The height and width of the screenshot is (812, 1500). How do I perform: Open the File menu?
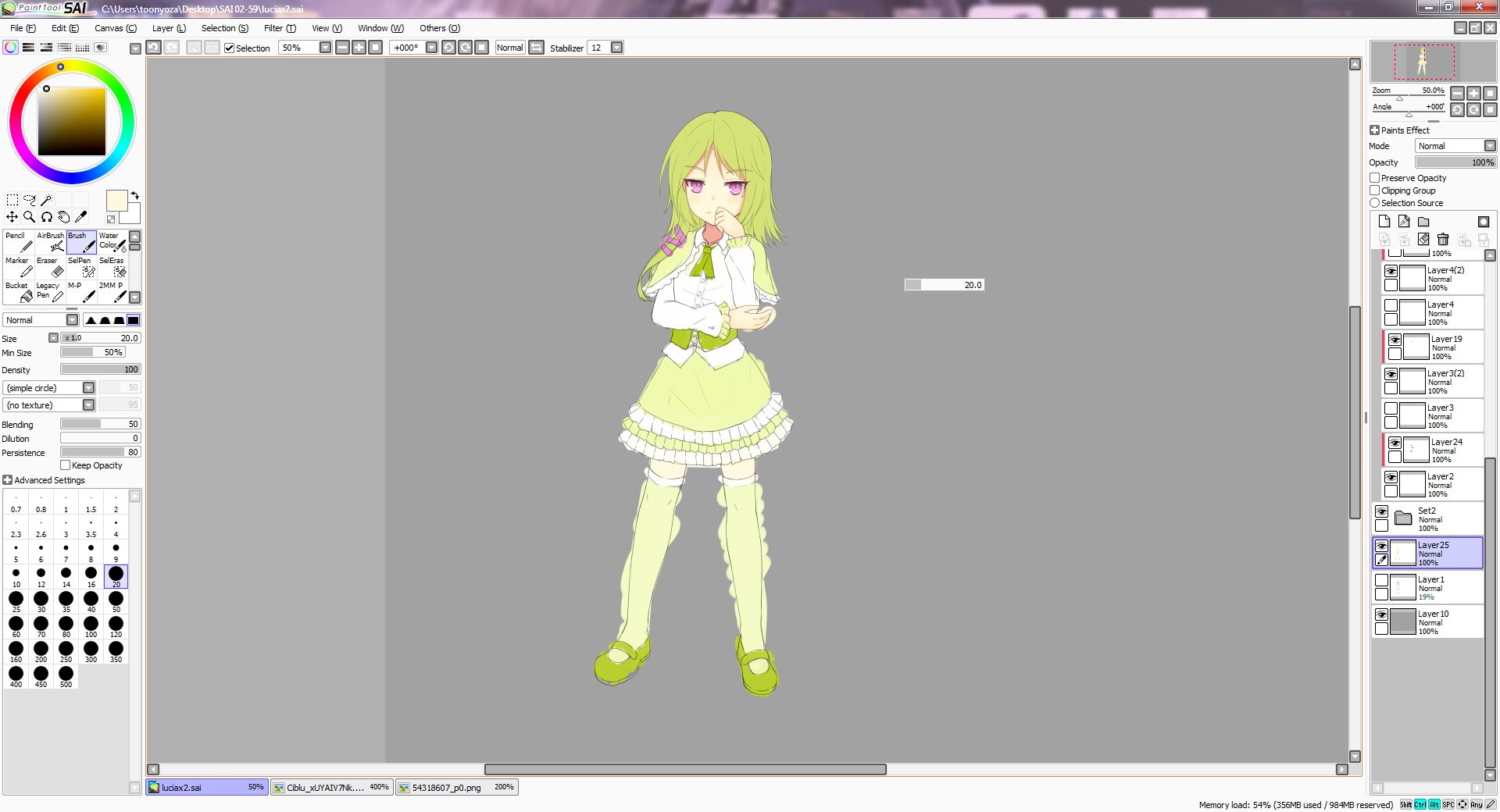coord(23,28)
